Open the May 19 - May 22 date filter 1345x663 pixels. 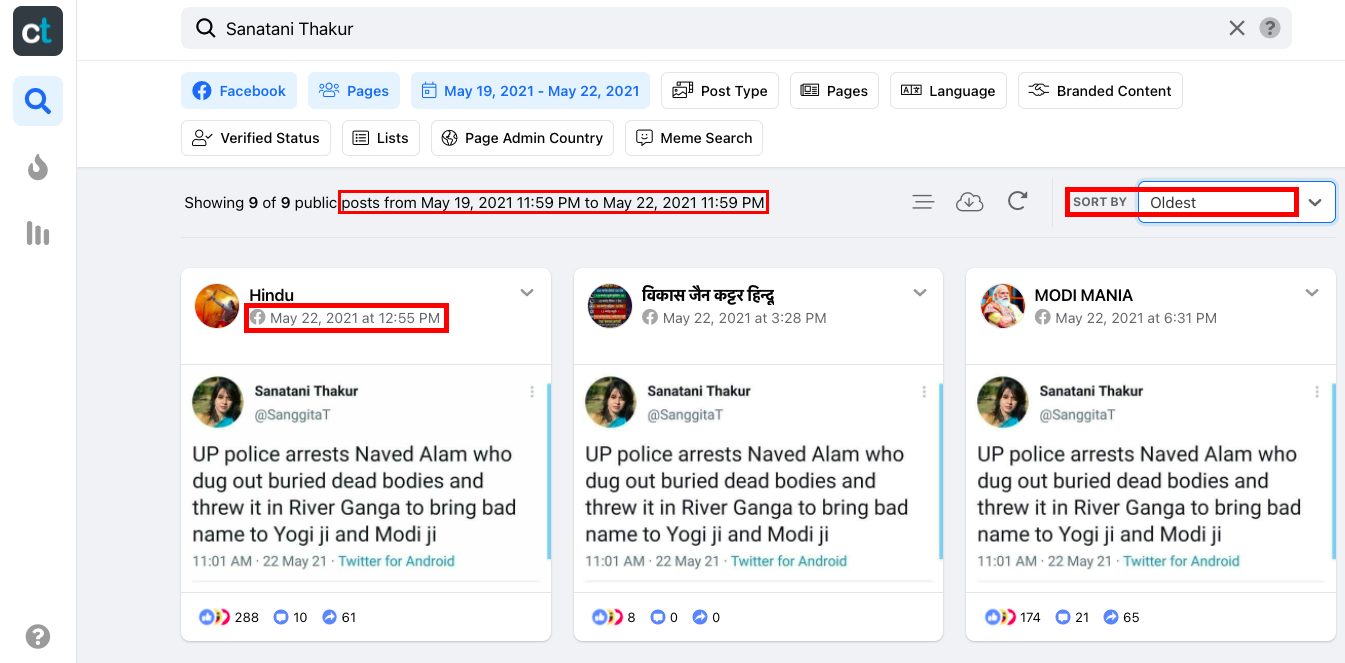point(530,91)
